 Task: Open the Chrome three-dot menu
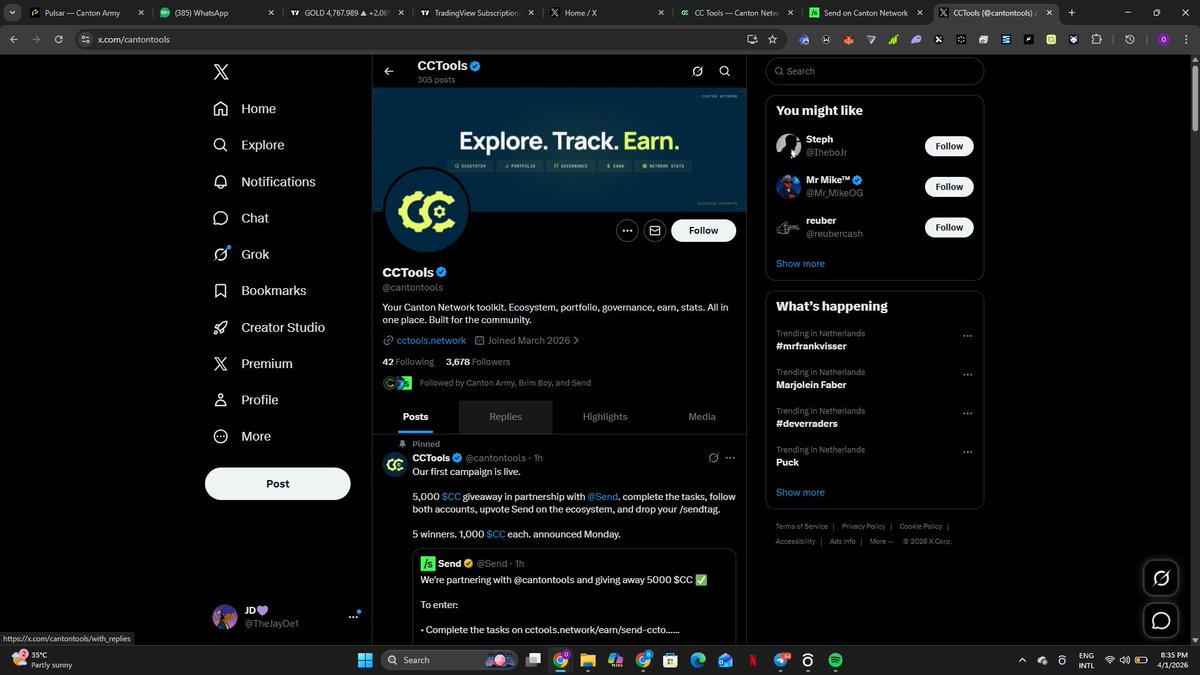(1185, 39)
